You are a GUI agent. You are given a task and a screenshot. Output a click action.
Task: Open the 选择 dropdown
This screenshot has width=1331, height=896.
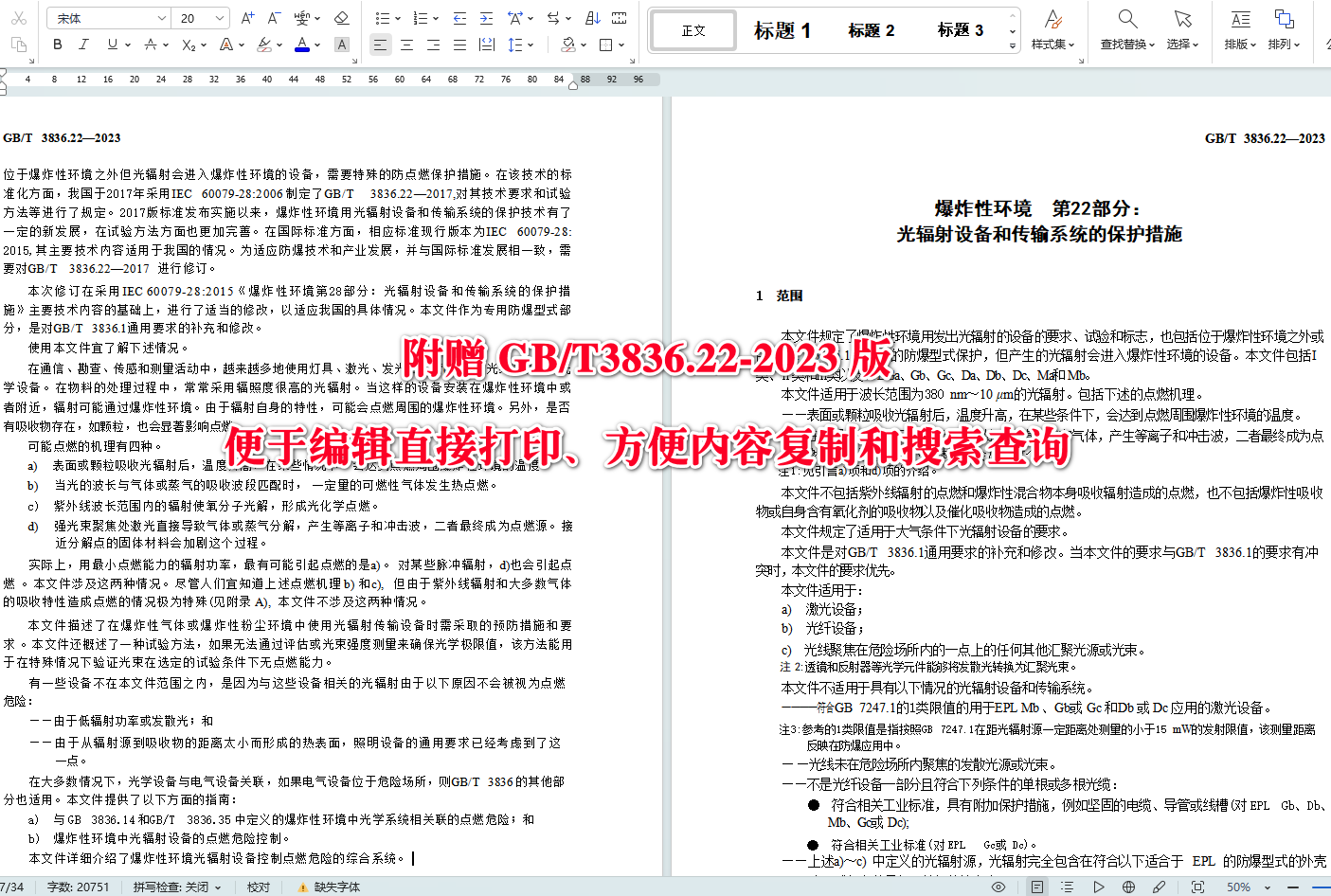tap(1182, 30)
